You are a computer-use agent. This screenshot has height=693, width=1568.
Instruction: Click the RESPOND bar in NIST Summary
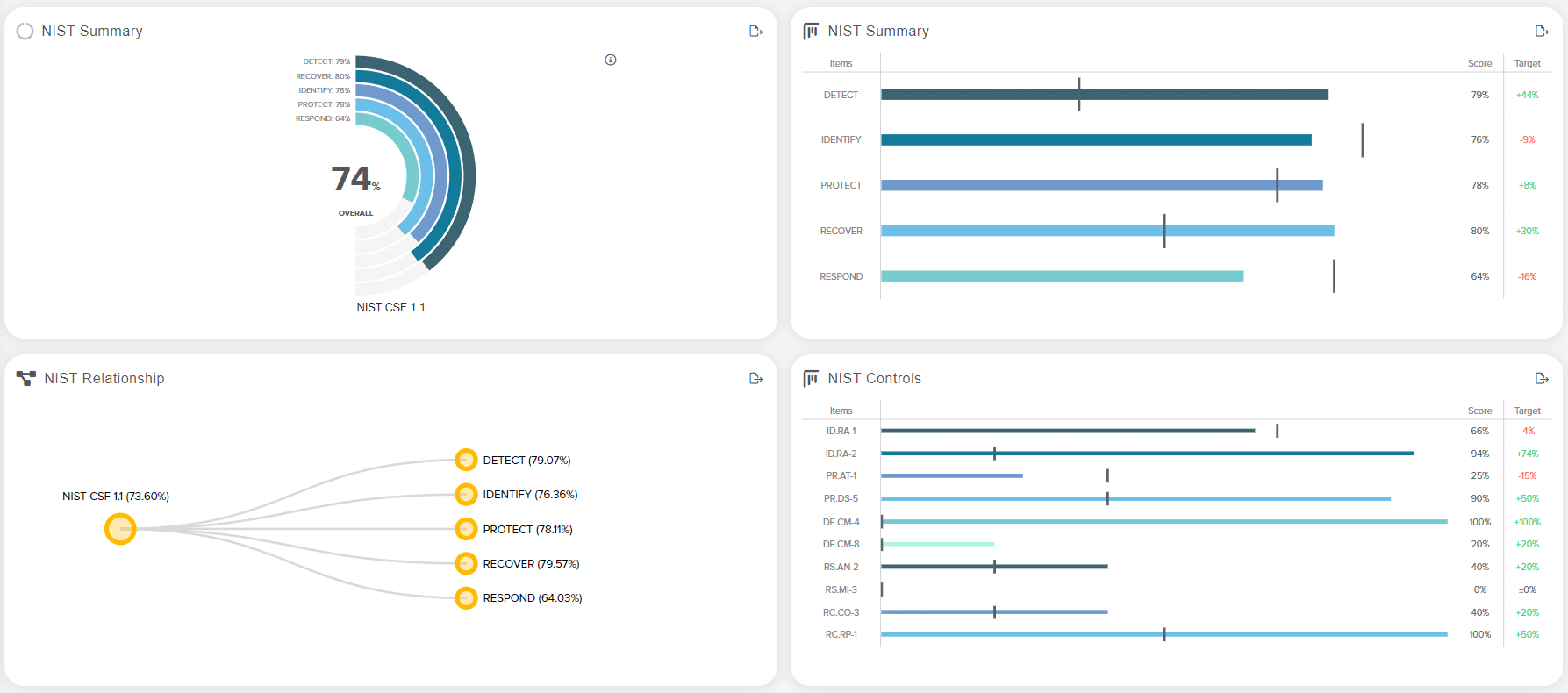(x=1062, y=276)
